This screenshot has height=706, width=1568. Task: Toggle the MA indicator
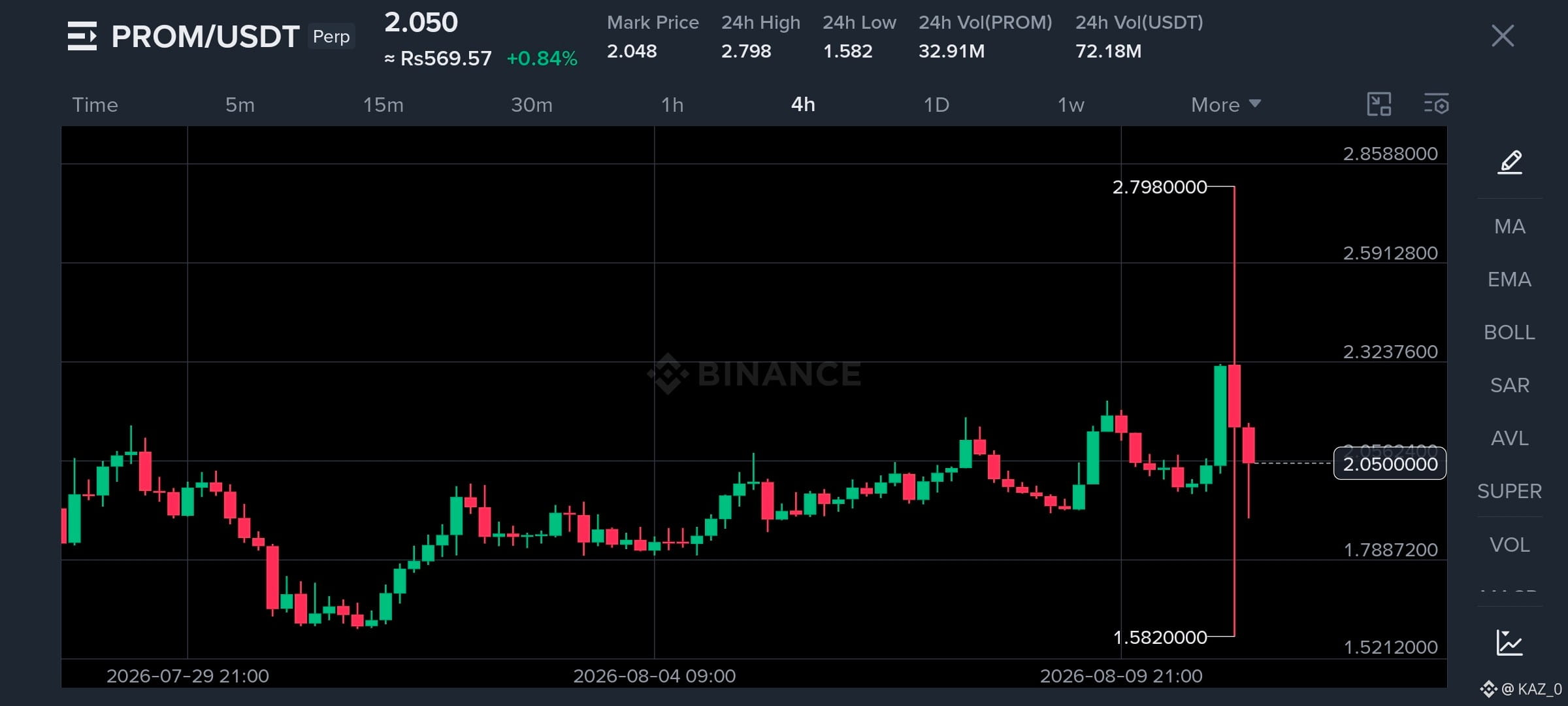(1510, 226)
